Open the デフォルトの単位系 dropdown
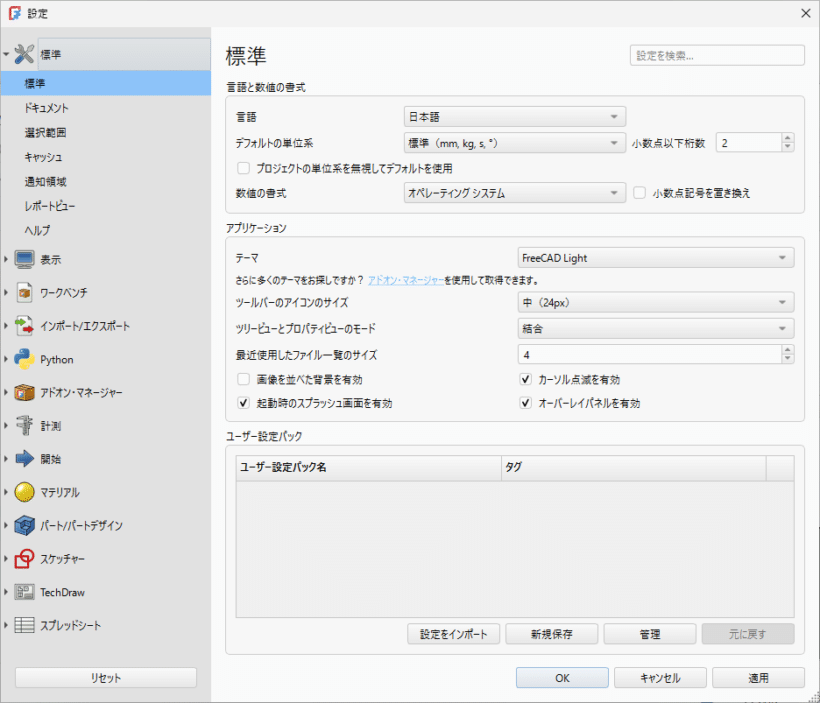The height and width of the screenshot is (703, 820). (x=515, y=143)
